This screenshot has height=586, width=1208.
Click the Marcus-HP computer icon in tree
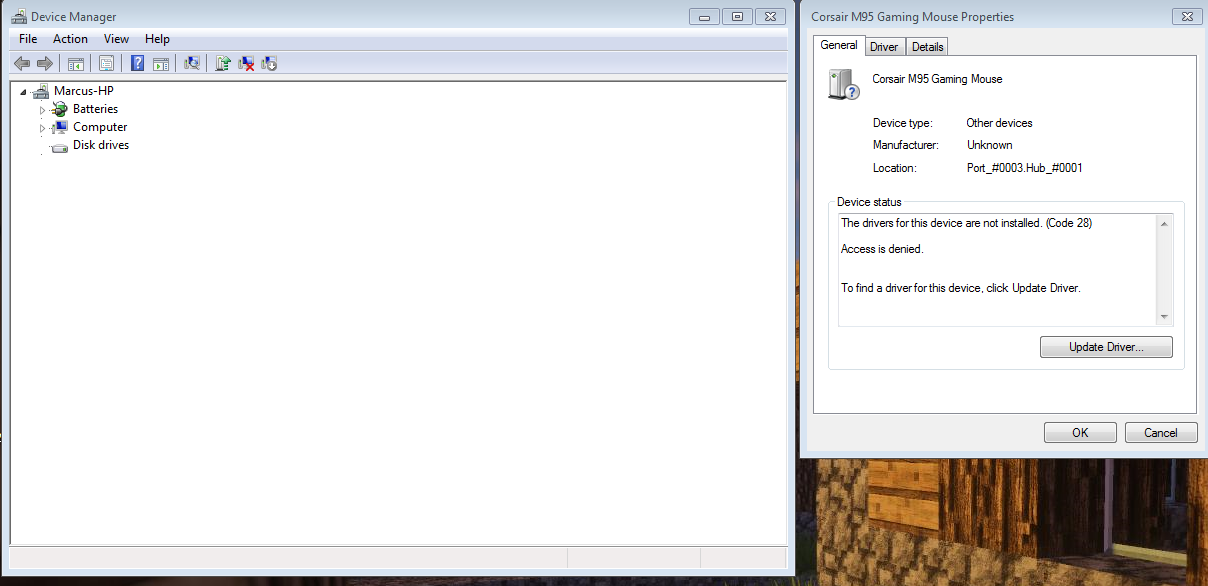pos(40,91)
